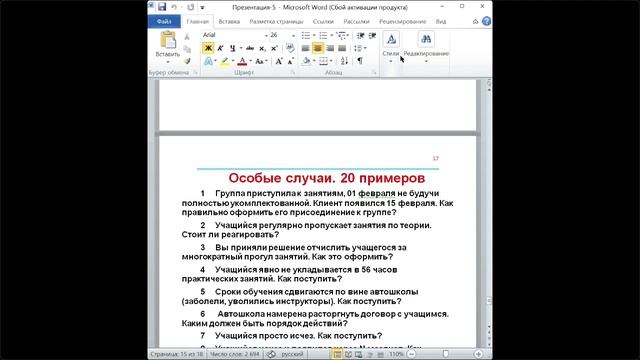
Task: Open the Редактирование editing menu
Action: pyautogui.click(x=426, y=47)
